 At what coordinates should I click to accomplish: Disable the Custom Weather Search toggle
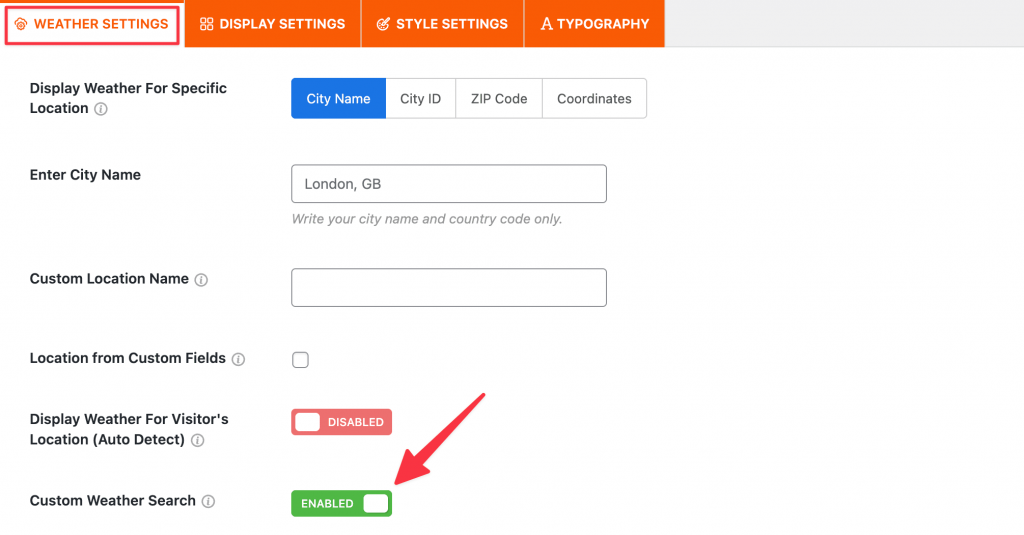point(342,504)
